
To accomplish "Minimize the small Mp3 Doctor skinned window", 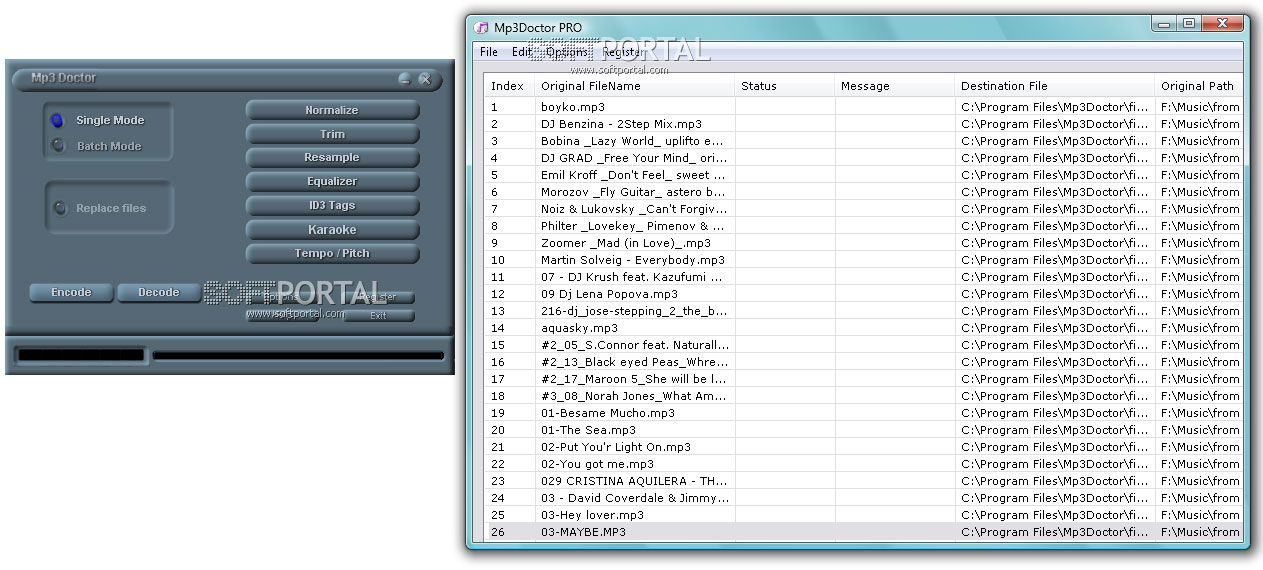I will click(x=405, y=78).
